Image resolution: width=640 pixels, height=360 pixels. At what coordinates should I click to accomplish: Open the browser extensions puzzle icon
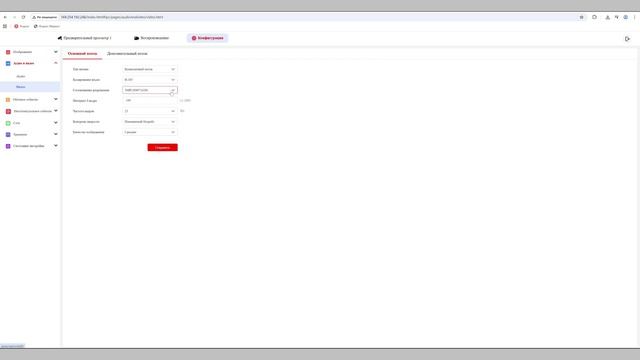(x=594, y=17)
